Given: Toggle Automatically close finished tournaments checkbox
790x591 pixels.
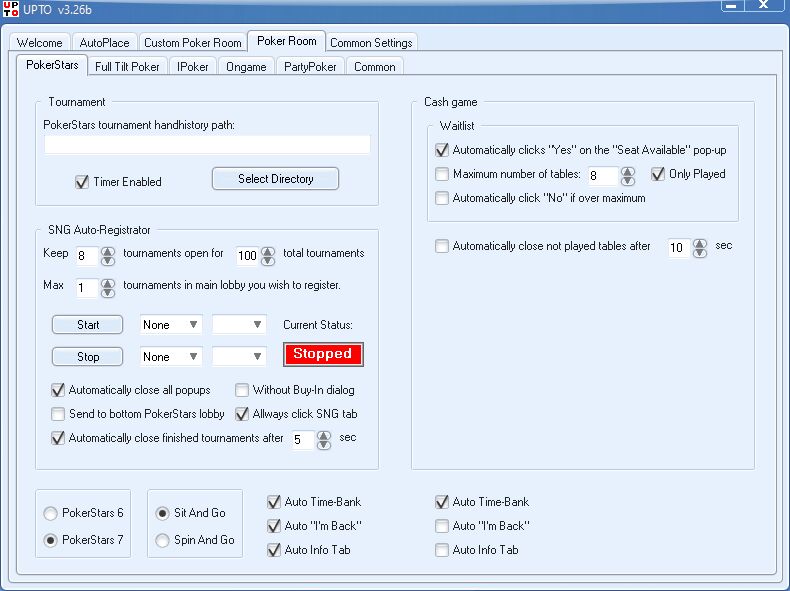Looking at the screenshot, I should click(x=58, y=438).
